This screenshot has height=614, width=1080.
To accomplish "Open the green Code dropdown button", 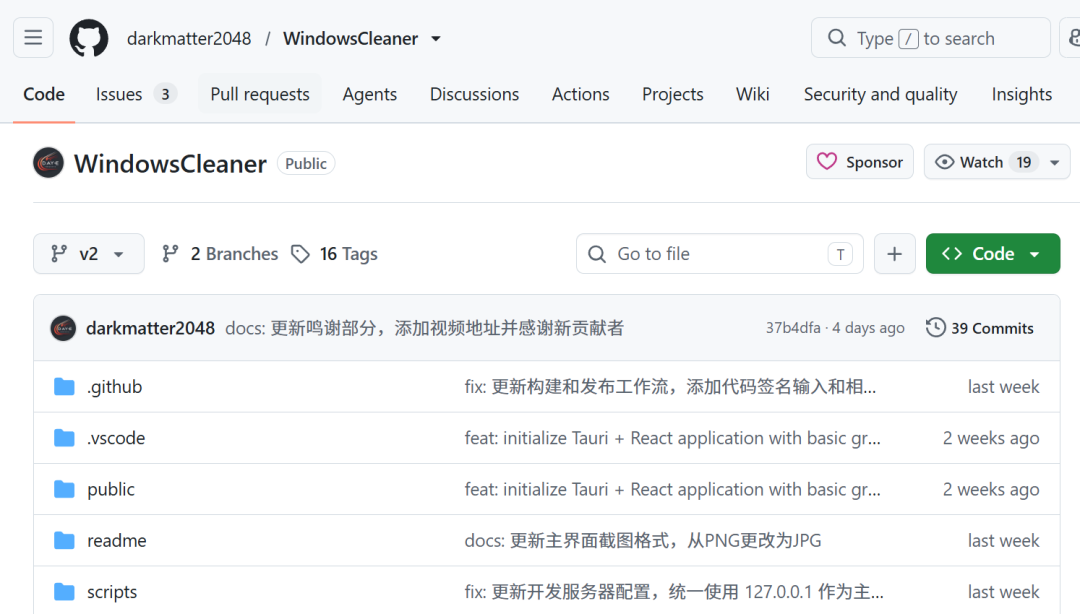I will click(993, 254).
